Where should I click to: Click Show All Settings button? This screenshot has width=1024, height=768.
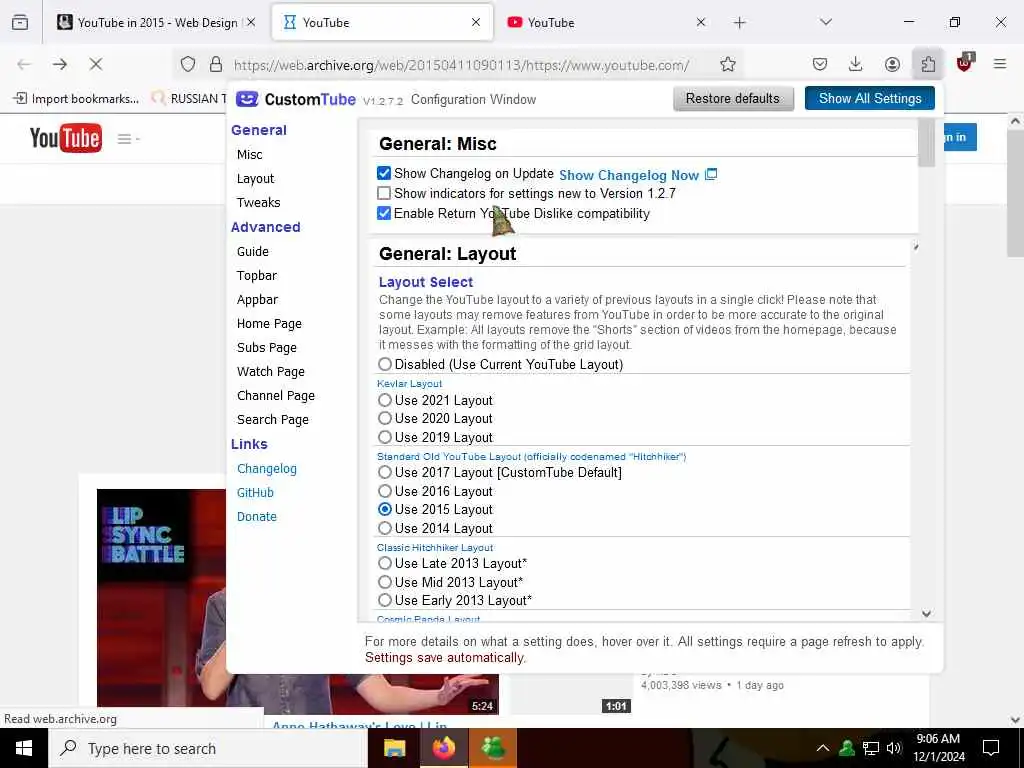pos(869,99)
